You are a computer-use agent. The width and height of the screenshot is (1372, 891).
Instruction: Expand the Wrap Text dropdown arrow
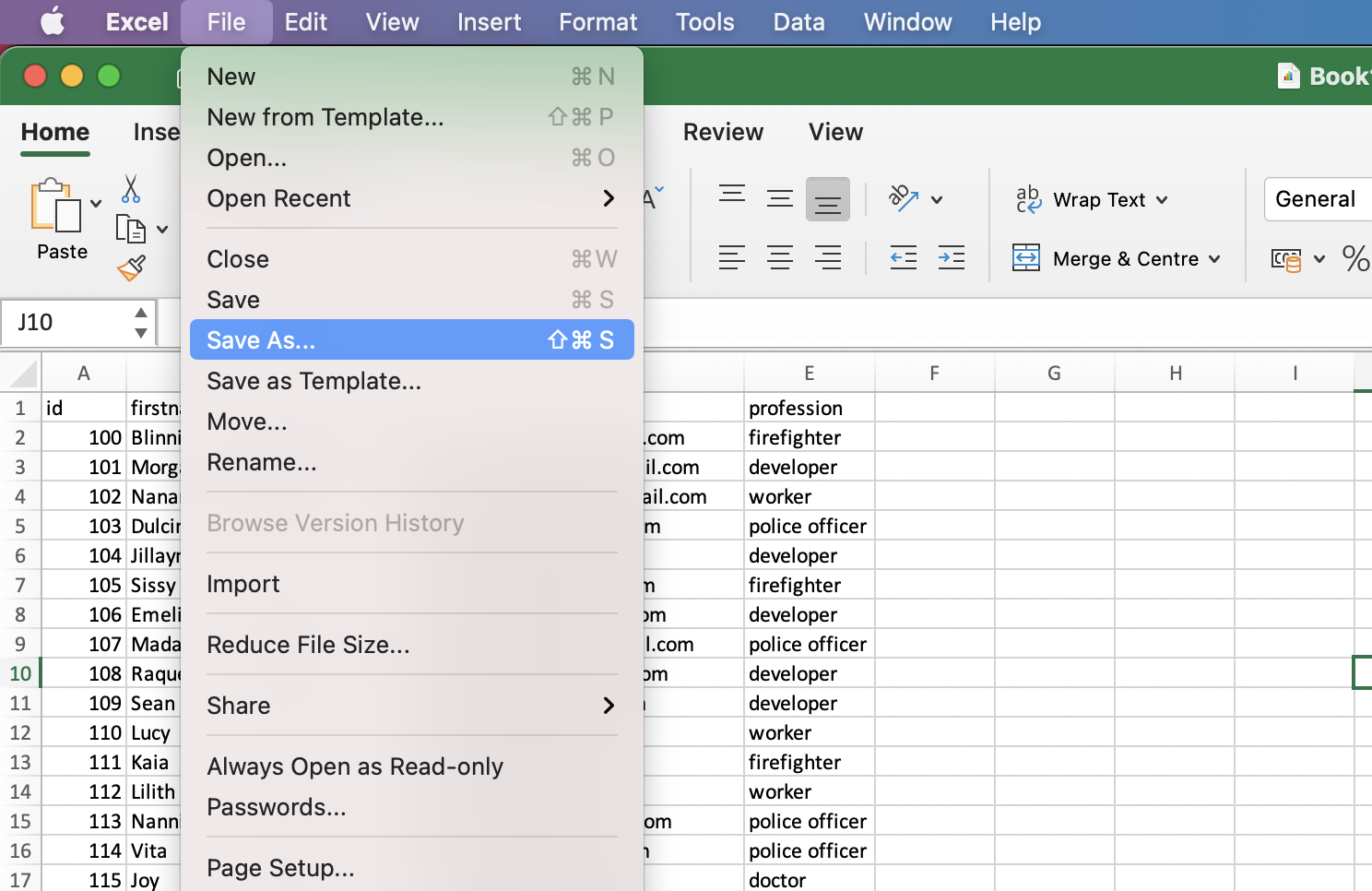tap(1162, 200)
